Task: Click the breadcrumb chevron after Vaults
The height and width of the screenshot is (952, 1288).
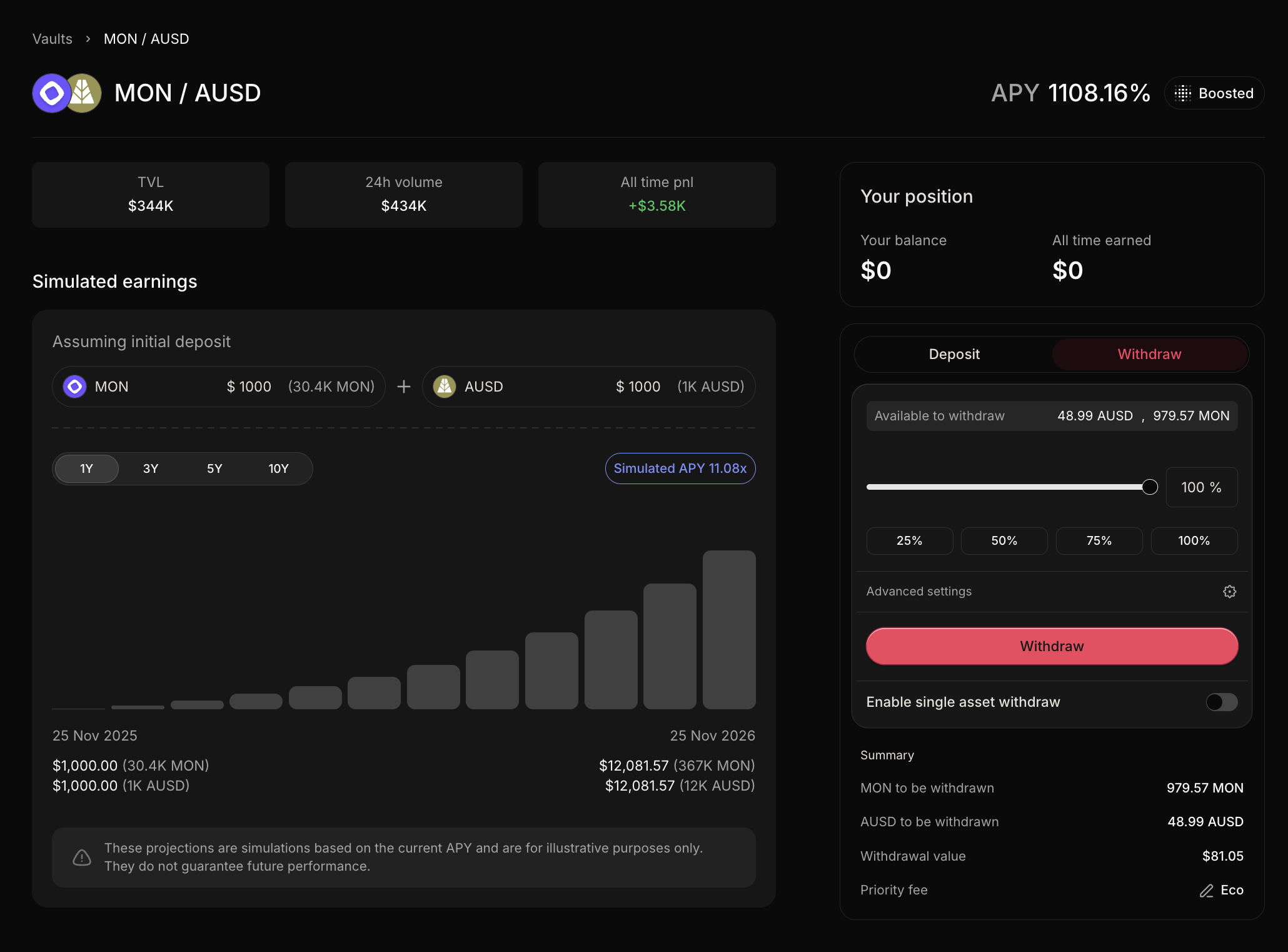Action: 88,39
